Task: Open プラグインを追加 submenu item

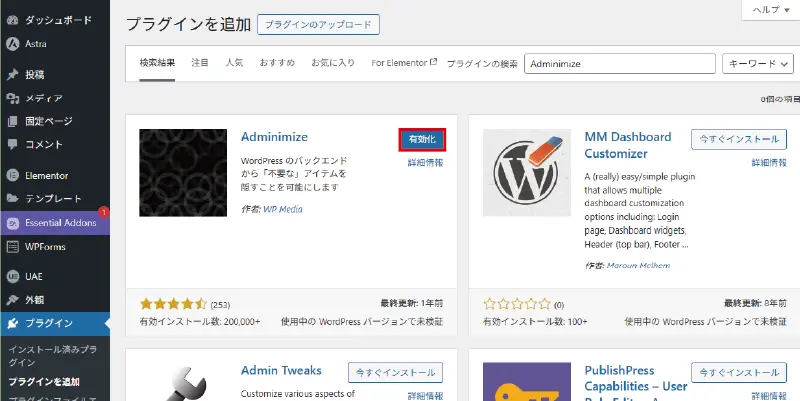Action: [x=44, y=382]
